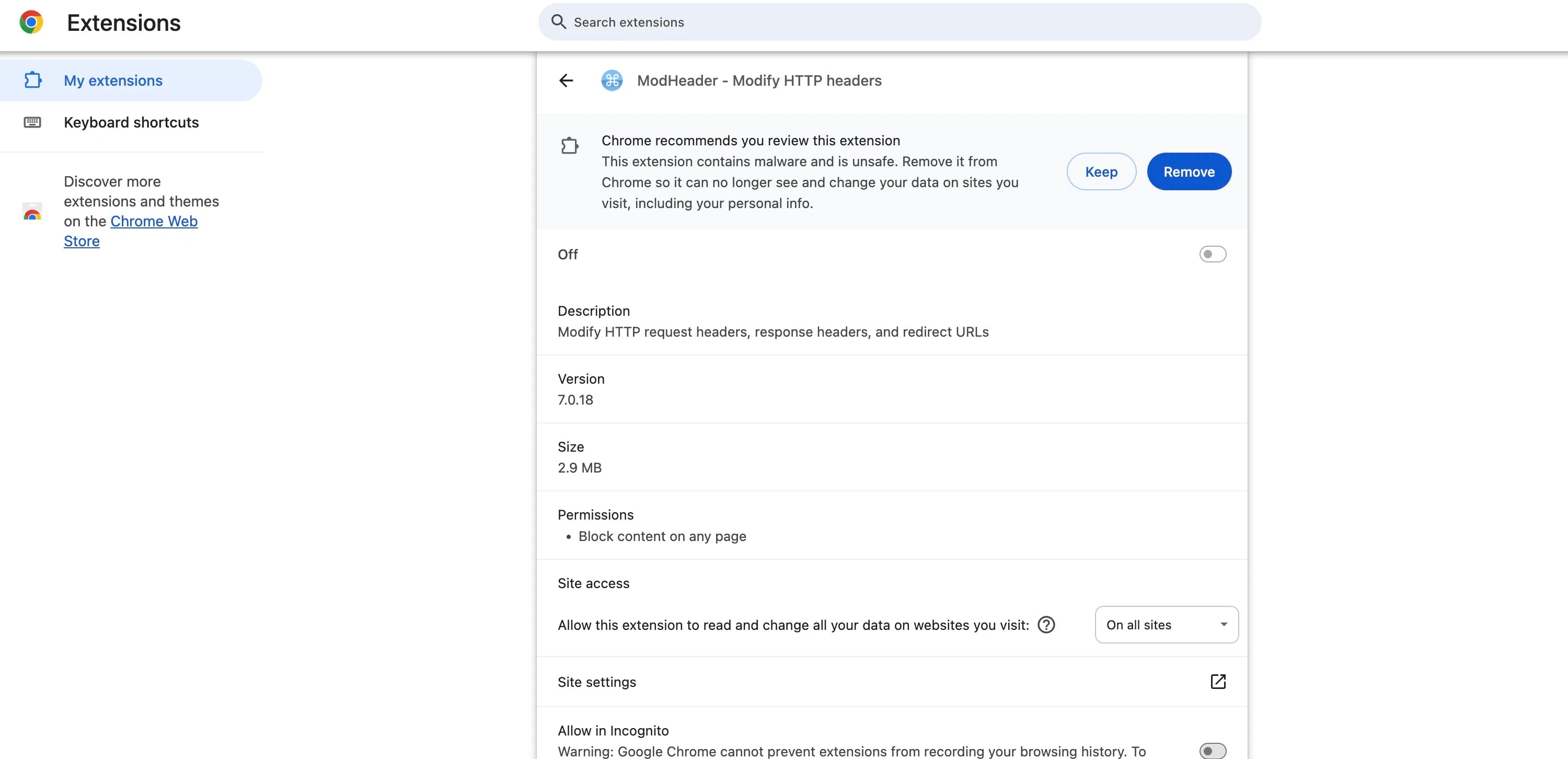Screen dimensions: 1568x759
Task: Click the keyboard icon in sidebar
Action: coord(32,122)
